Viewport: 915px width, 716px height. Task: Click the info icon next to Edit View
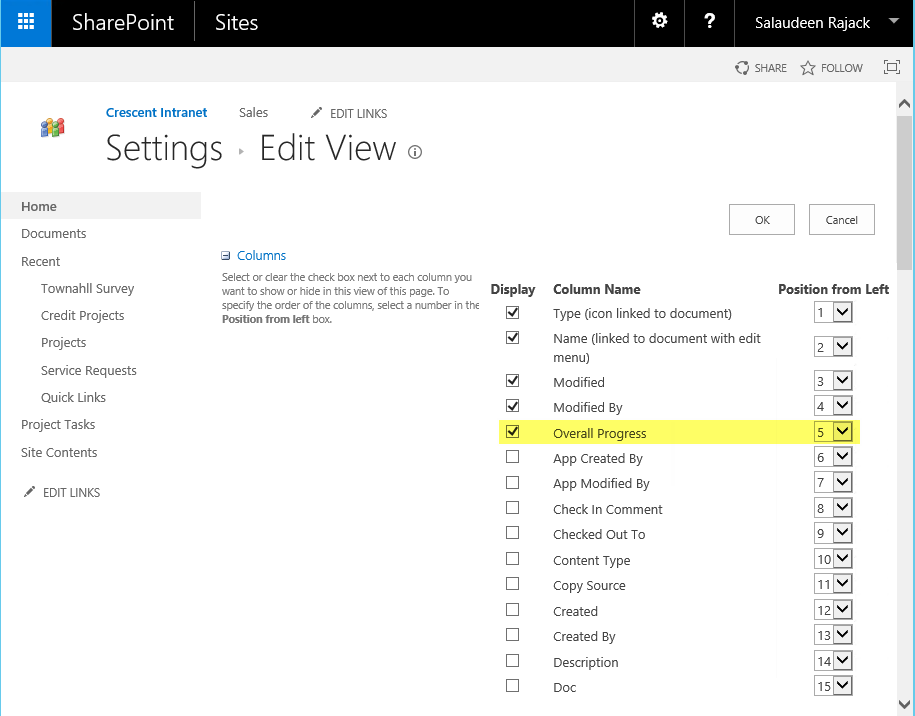pos(414,153)
